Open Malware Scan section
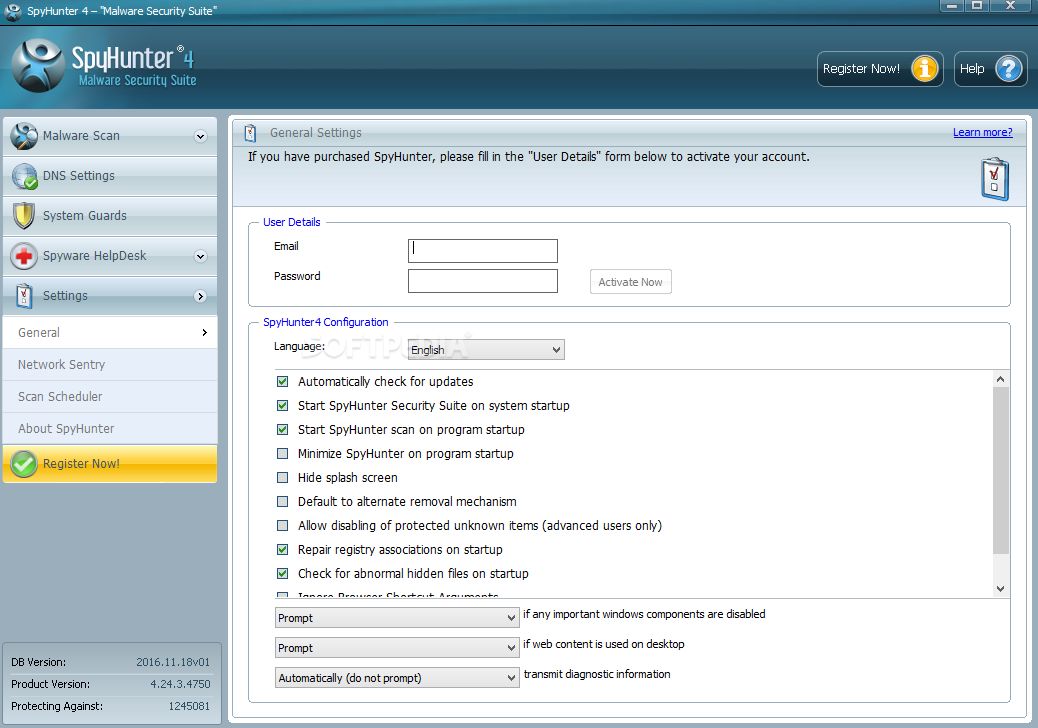This screenshot has width=1038, height=728. tap(110, 136)
